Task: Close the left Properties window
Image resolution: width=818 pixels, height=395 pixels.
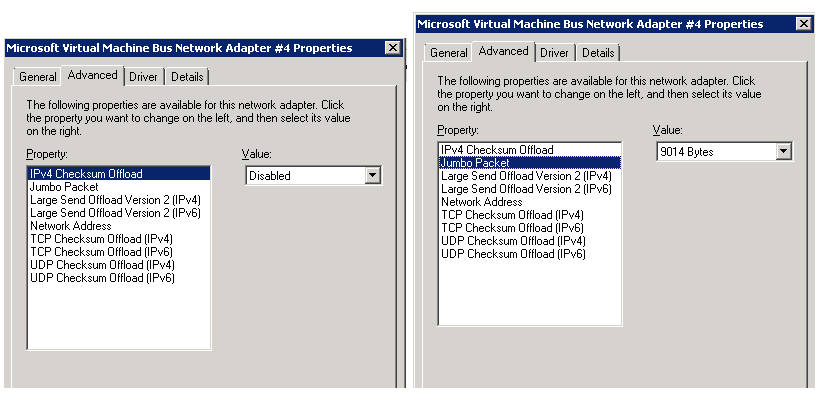Action: 393,48
